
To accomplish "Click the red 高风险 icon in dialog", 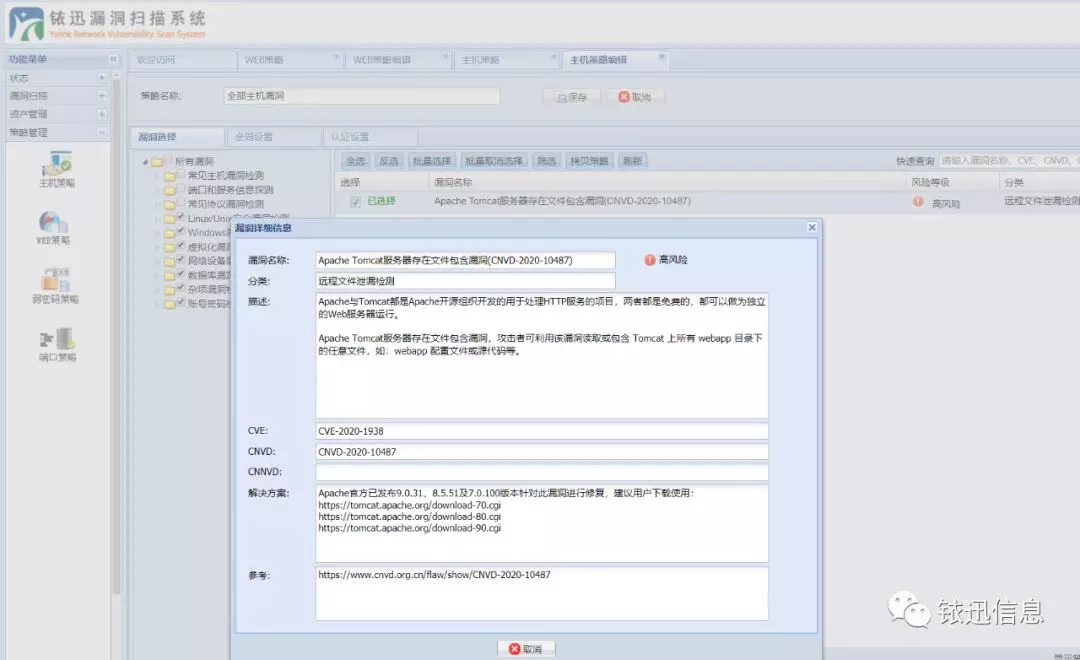I will (650, 260).
